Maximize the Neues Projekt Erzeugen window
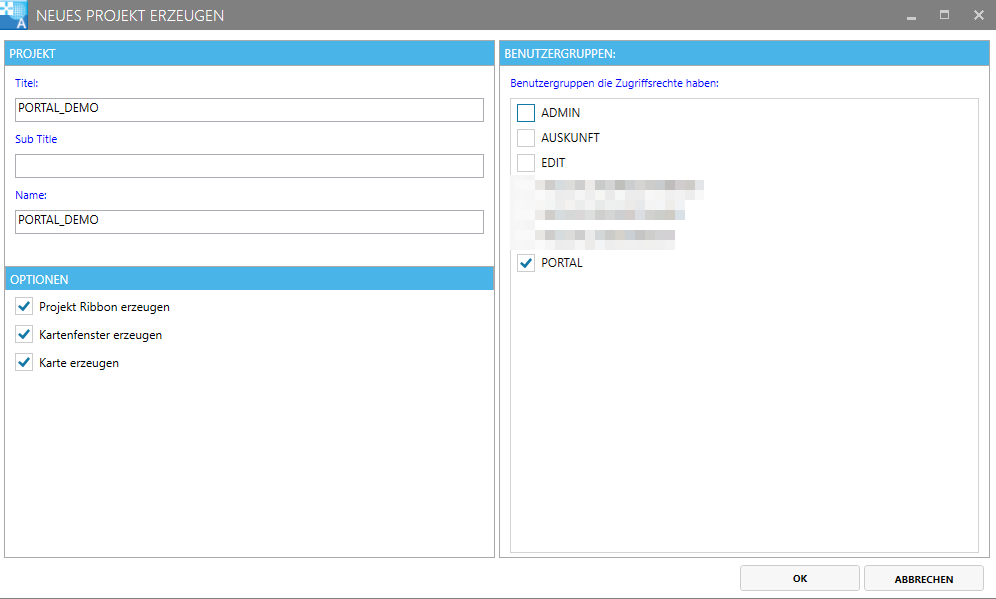 [945, 15]
